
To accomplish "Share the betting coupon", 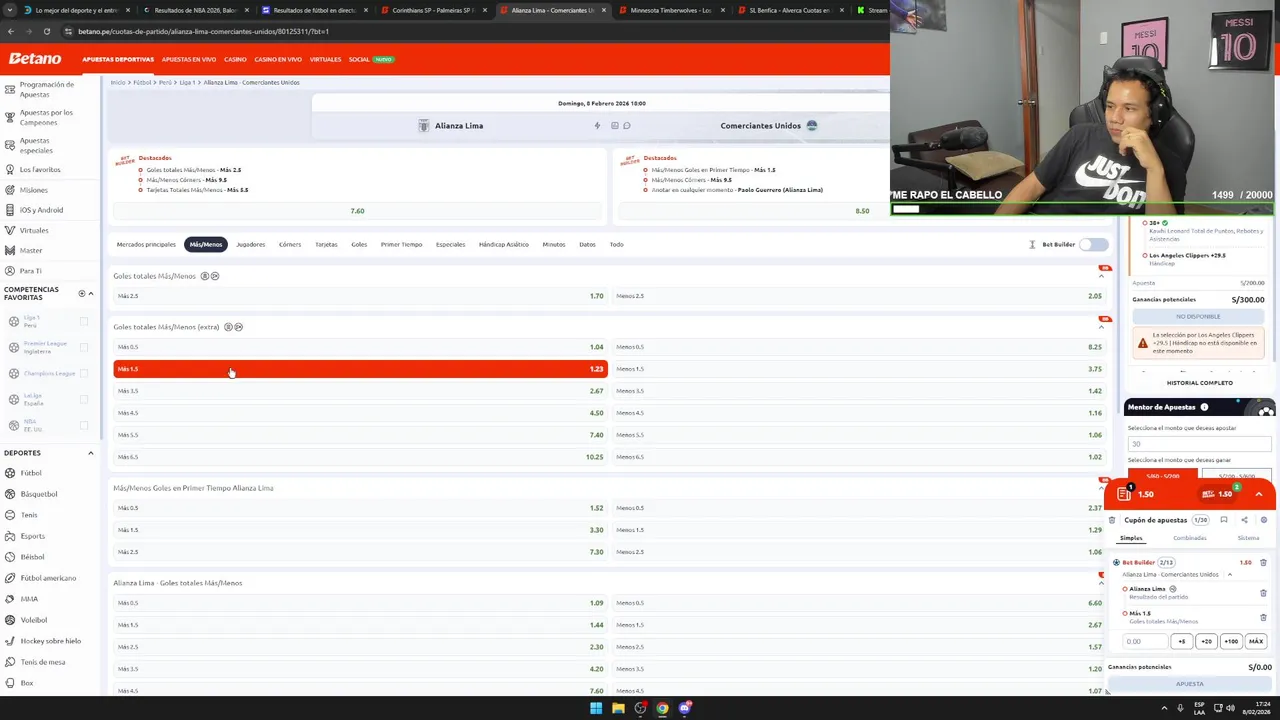I will [1244, 520].
